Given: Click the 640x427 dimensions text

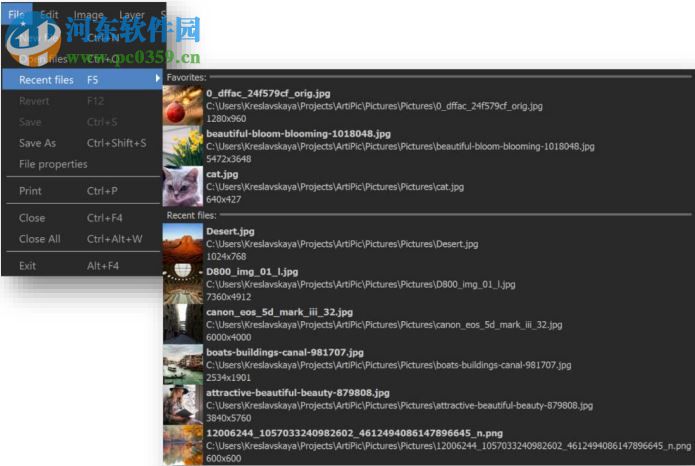Looking at the screenshot, I should [x=223, y=200].
